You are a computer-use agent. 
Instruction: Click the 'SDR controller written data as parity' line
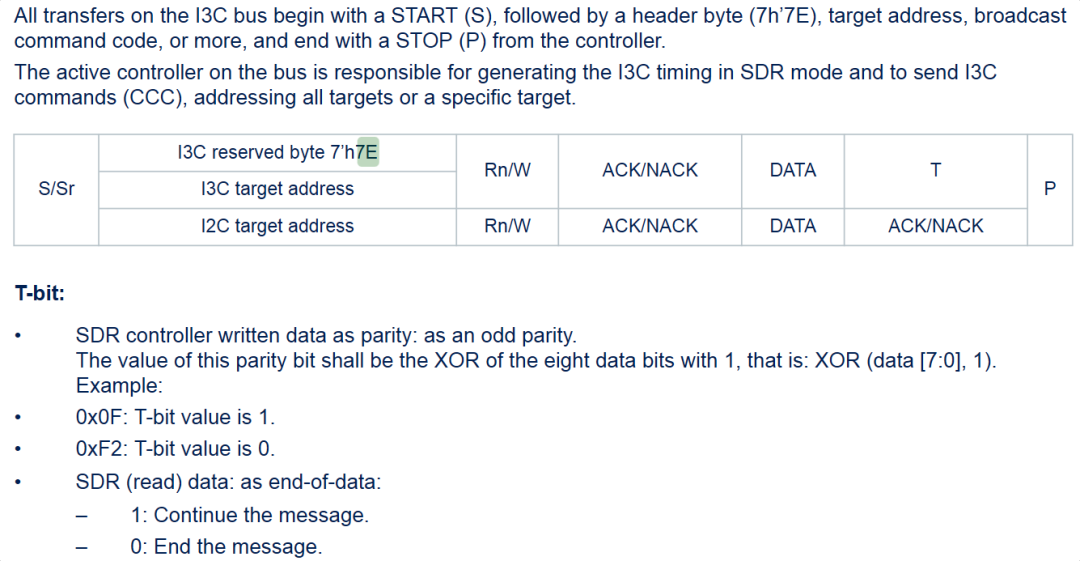point(326,336)
